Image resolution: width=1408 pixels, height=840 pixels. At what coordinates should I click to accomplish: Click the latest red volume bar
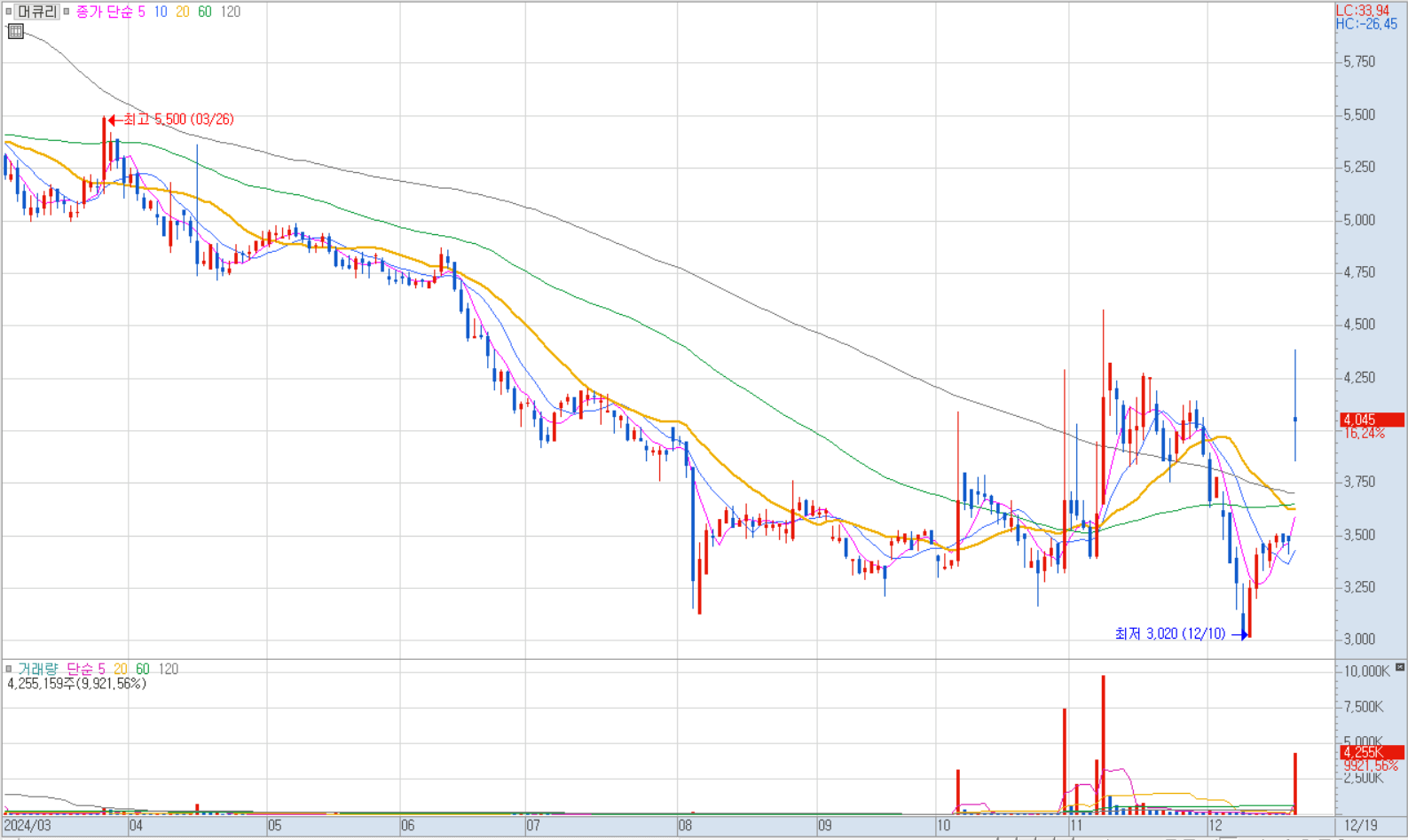[1295, 784]
